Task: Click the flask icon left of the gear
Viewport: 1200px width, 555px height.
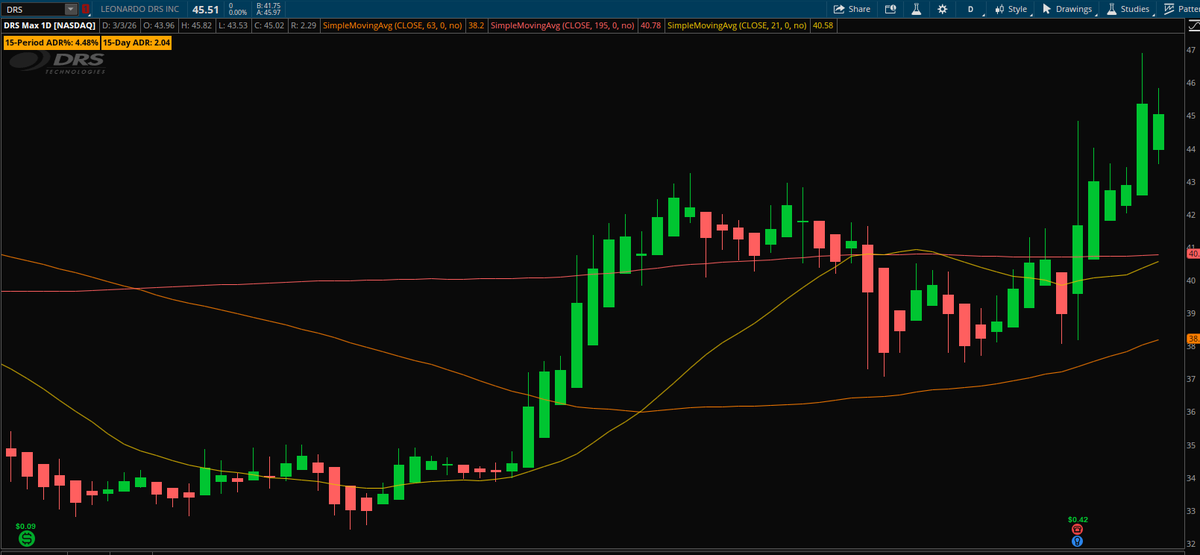Action: (x=914, y=9)
